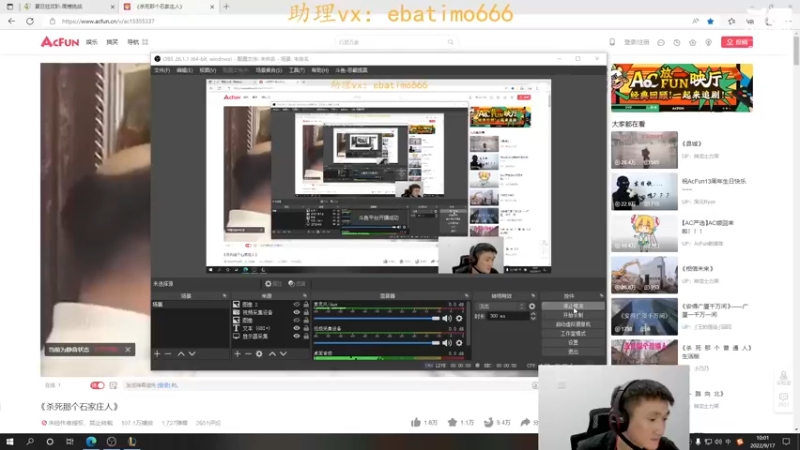Open OBS 工具(T) menu

click(x=296, y=70)
